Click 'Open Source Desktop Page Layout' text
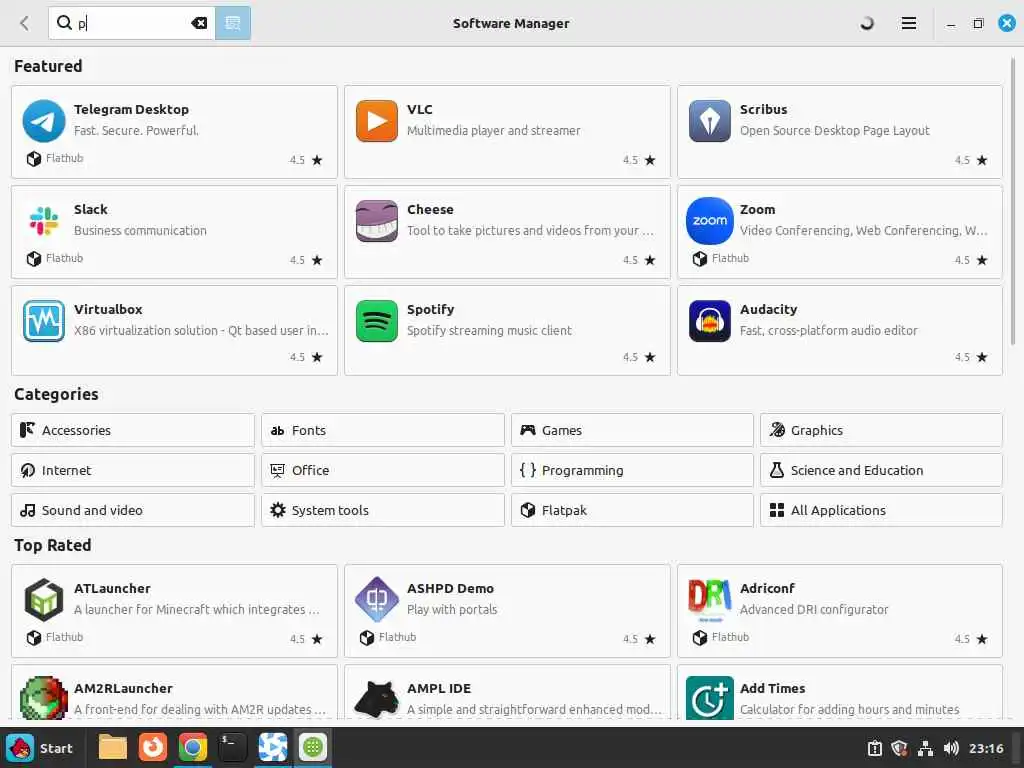The width and height of the screenshot is (1024, 768). coord(835,131)
